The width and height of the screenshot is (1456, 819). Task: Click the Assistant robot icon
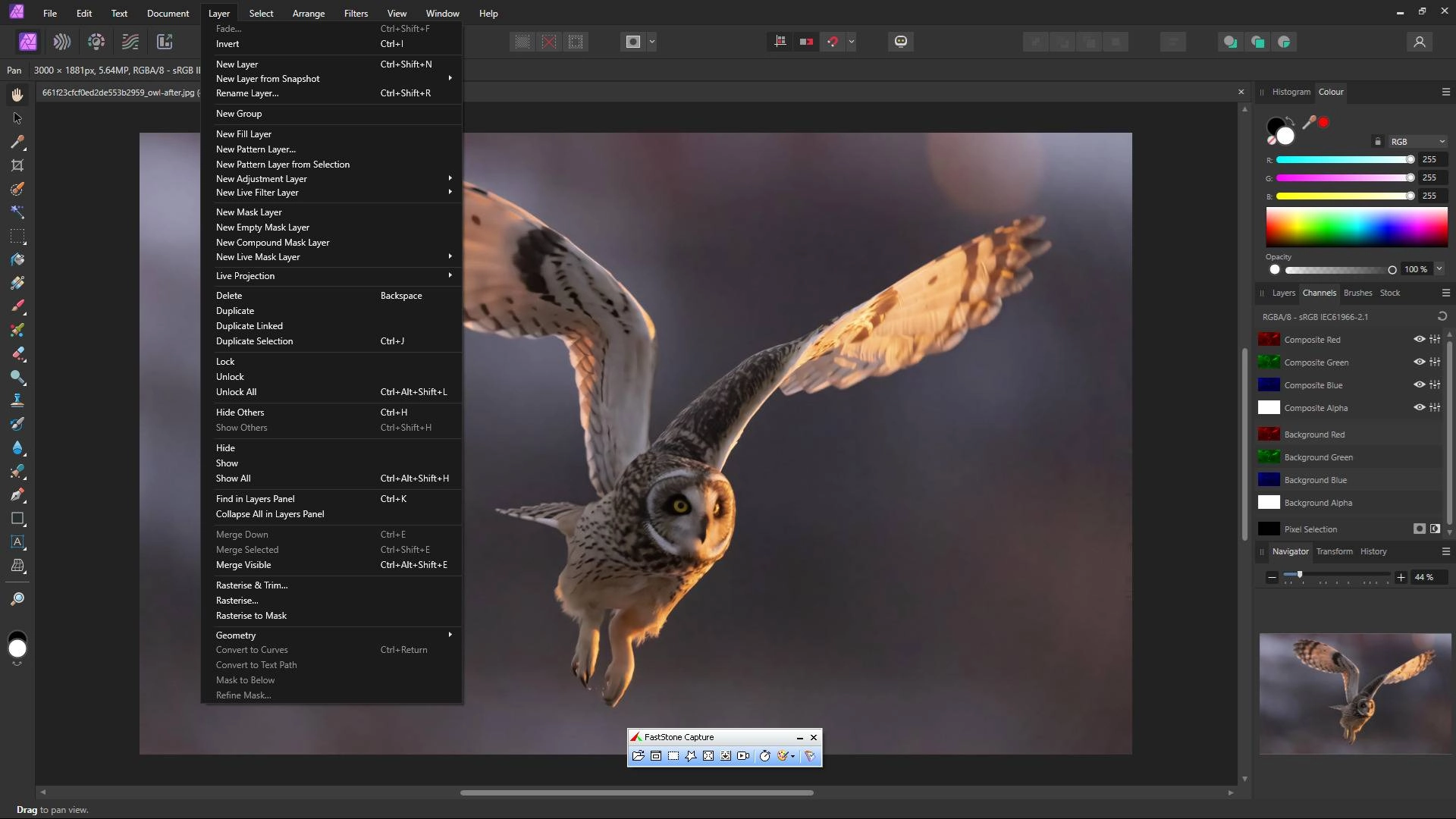901,42
